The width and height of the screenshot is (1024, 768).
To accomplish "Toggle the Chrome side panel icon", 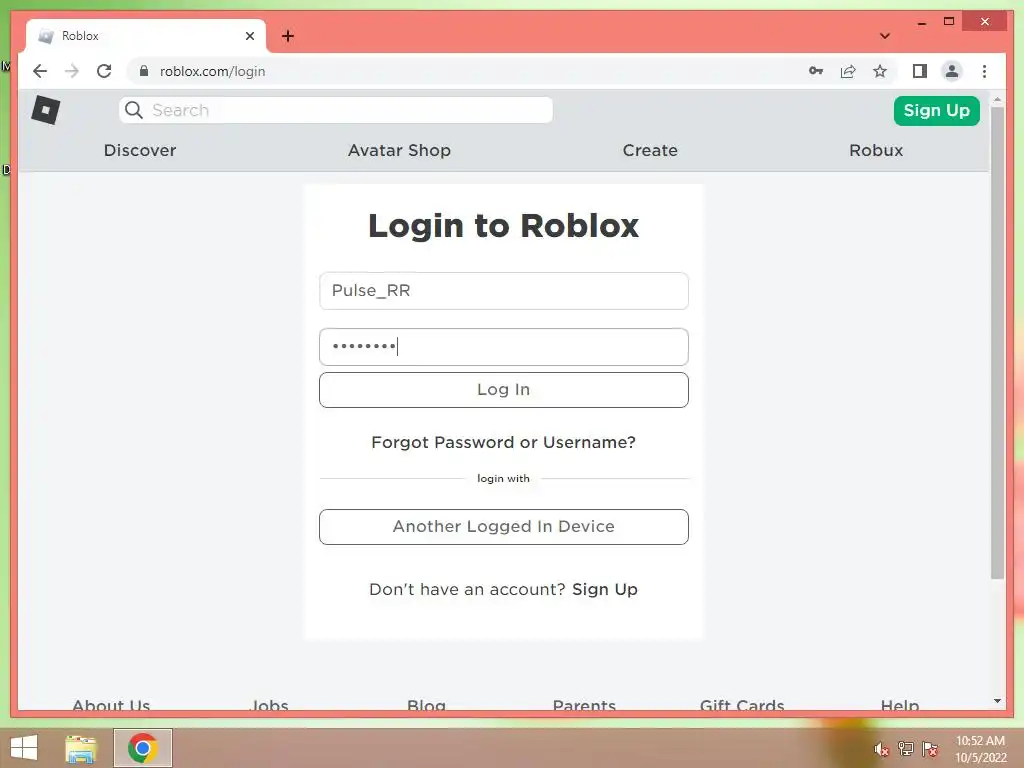I will (920, 71).
